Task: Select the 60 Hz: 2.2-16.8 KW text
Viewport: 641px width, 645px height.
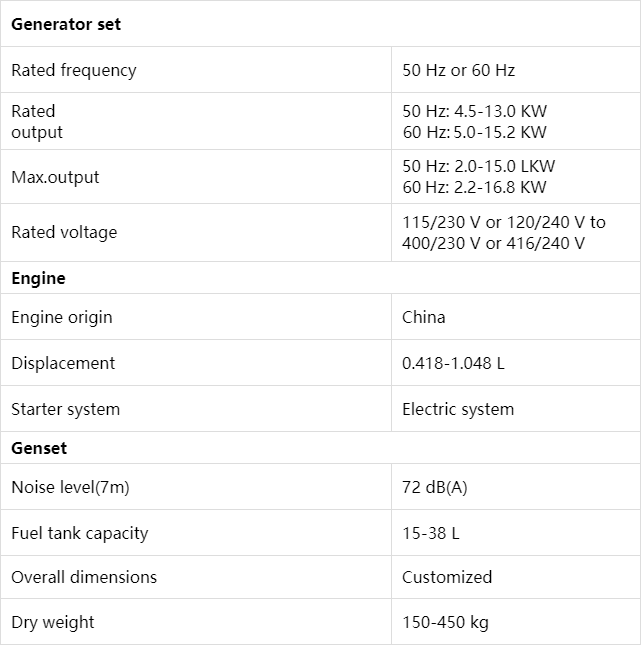Action: click(474, 187)
